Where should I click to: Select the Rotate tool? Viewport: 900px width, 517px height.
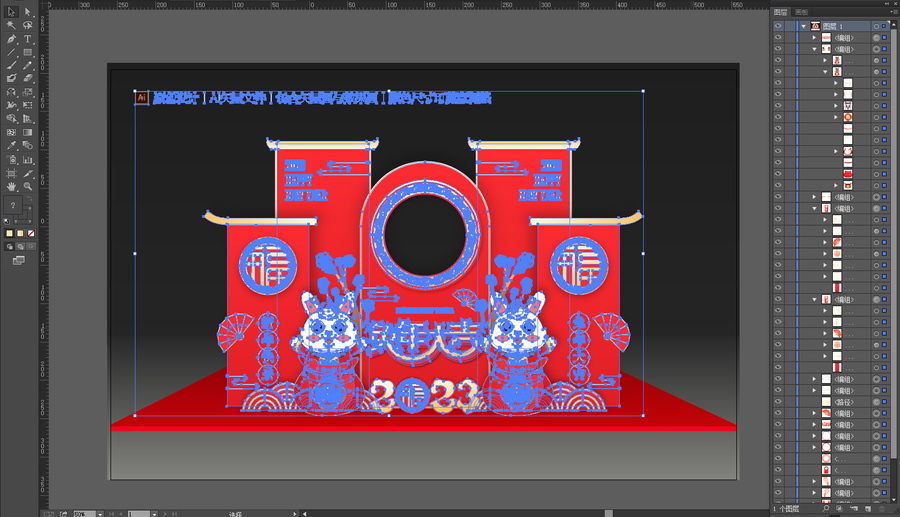(11, 92)
